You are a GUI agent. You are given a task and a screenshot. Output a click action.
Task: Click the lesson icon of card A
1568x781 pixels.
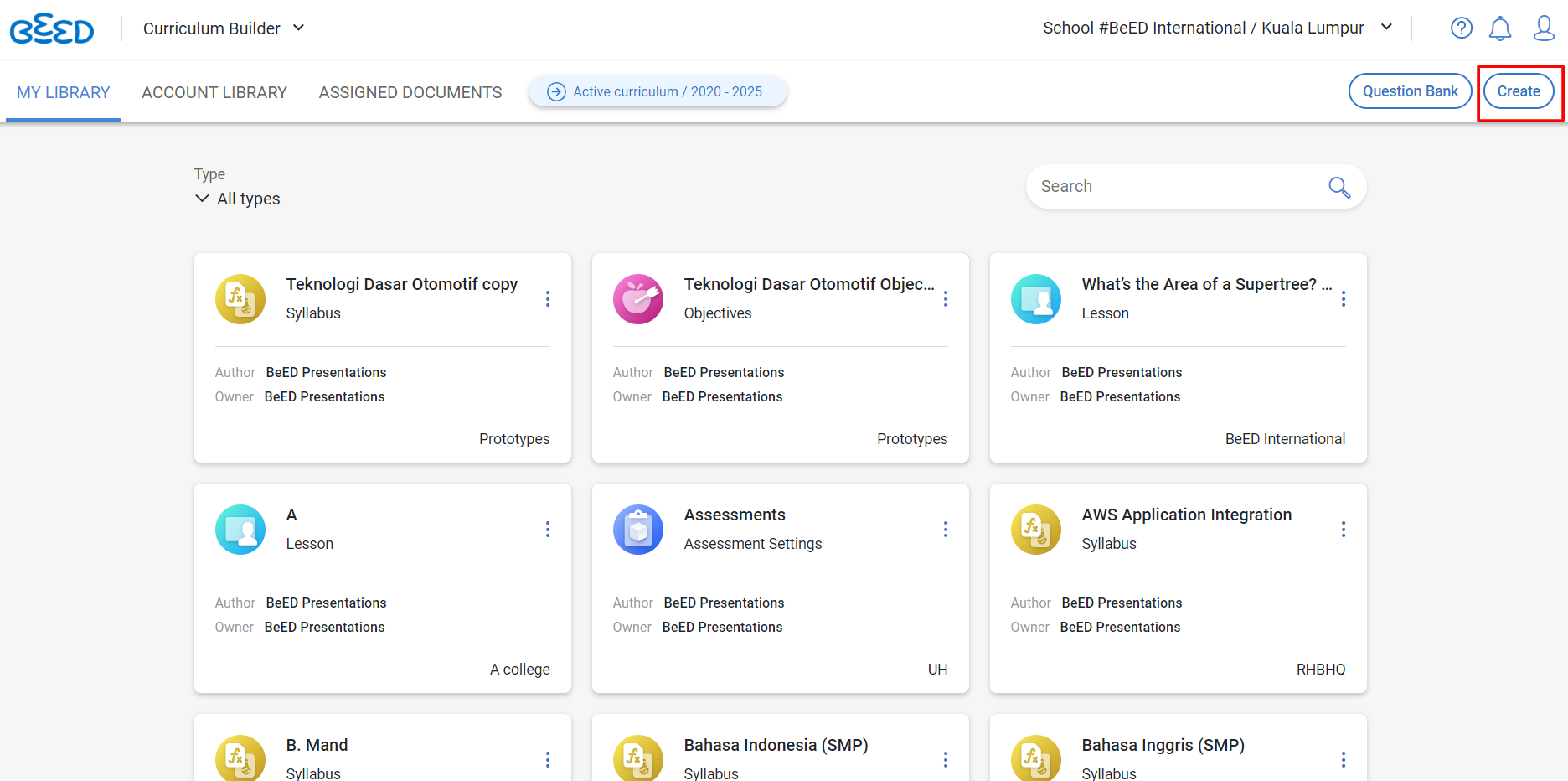(x=240, y=530)
